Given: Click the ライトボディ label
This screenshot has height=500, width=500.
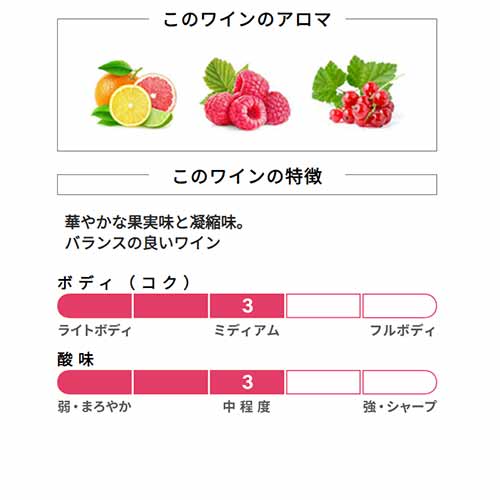Looking at the screenshot, I should pos(95,330).
